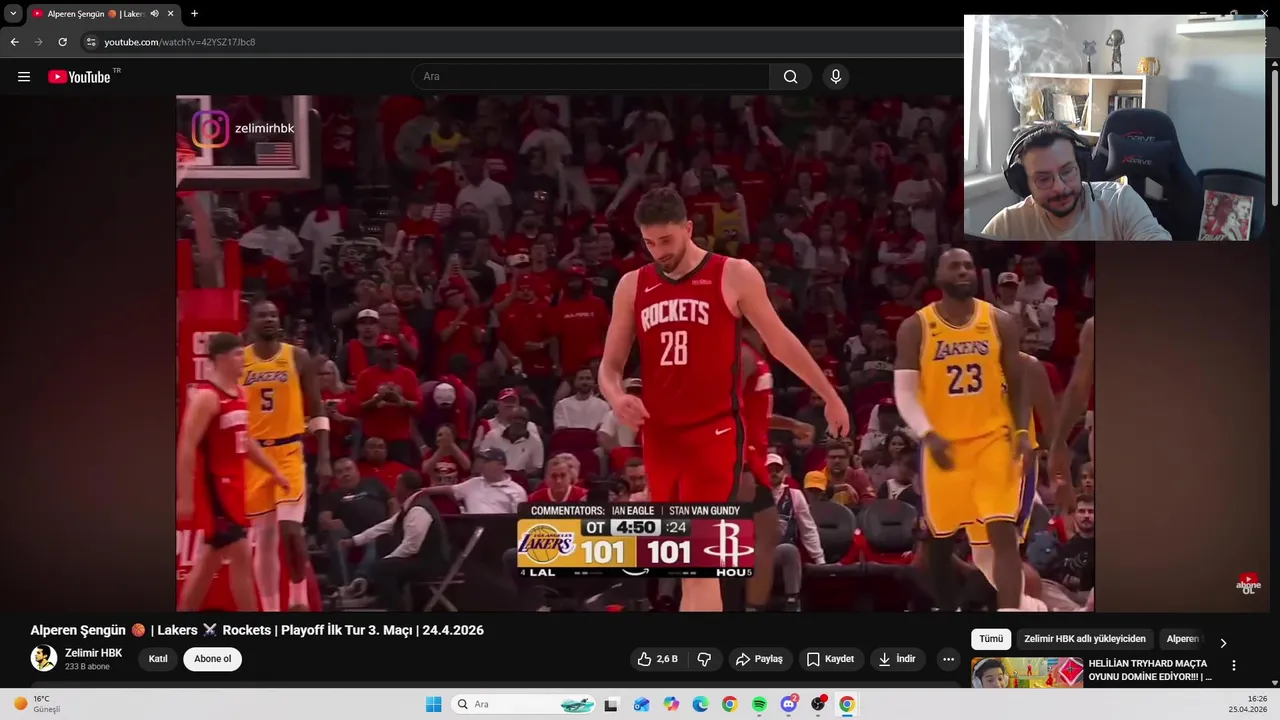Open the HELİLİAN TRYHARD video thumbnail
This screenshot has height=720, width=1280.
1027,672
